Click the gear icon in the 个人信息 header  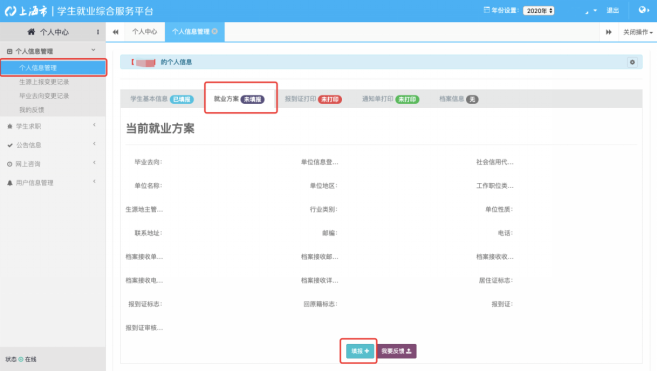click(632, 62)
